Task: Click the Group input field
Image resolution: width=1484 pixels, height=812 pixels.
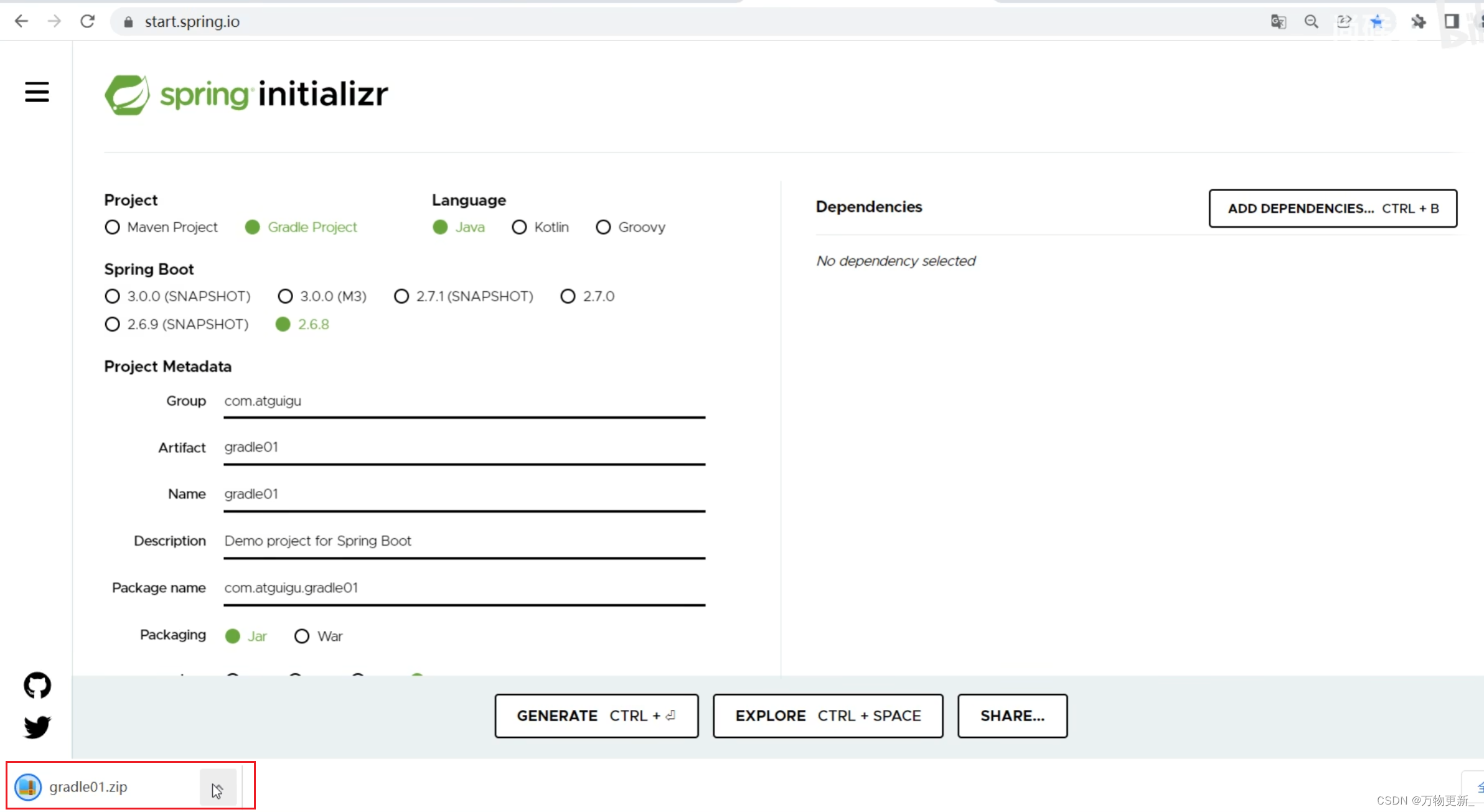Action: [464, 401]
